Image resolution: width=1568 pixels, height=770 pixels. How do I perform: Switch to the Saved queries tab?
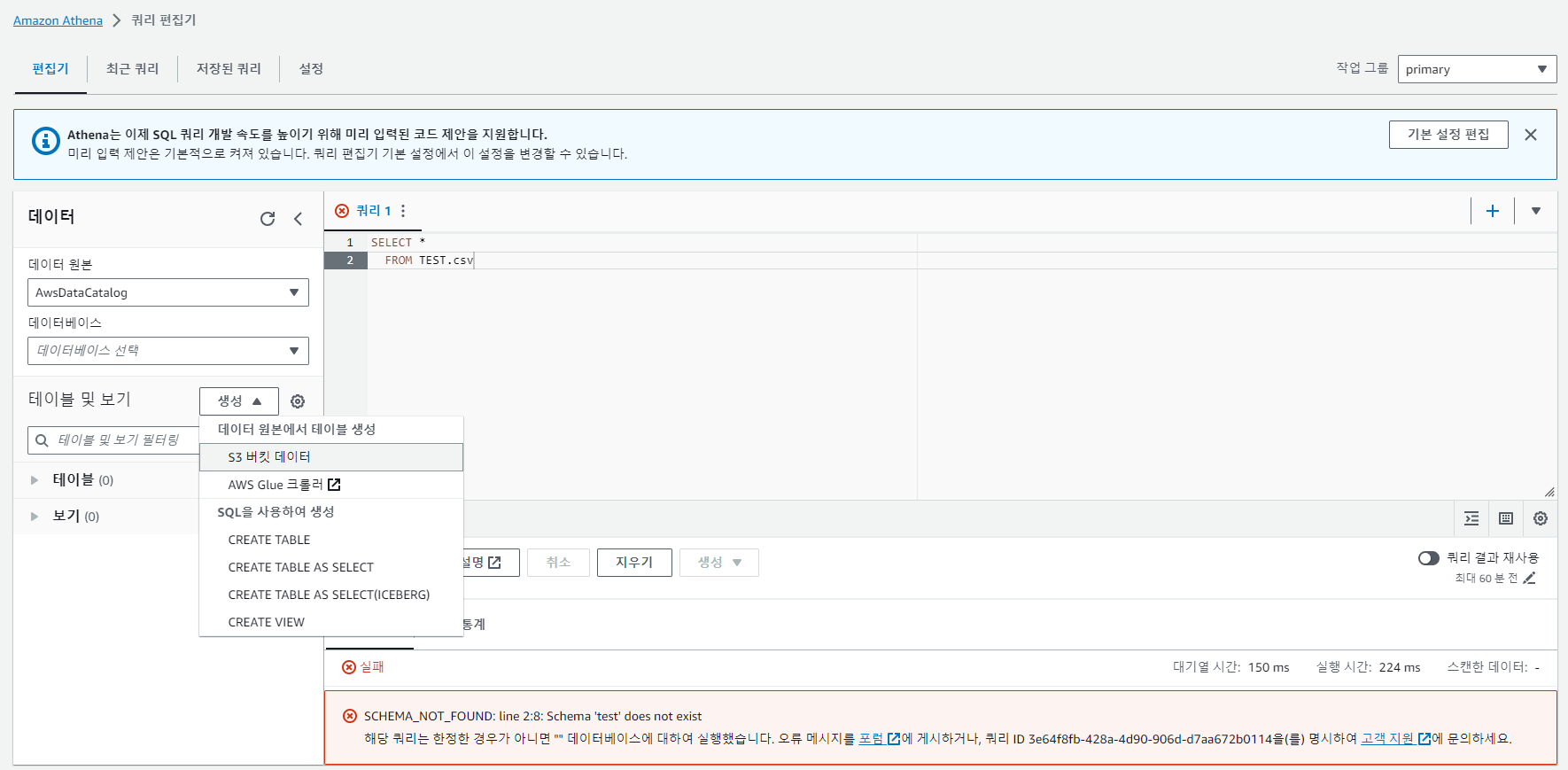coord(229,69)
